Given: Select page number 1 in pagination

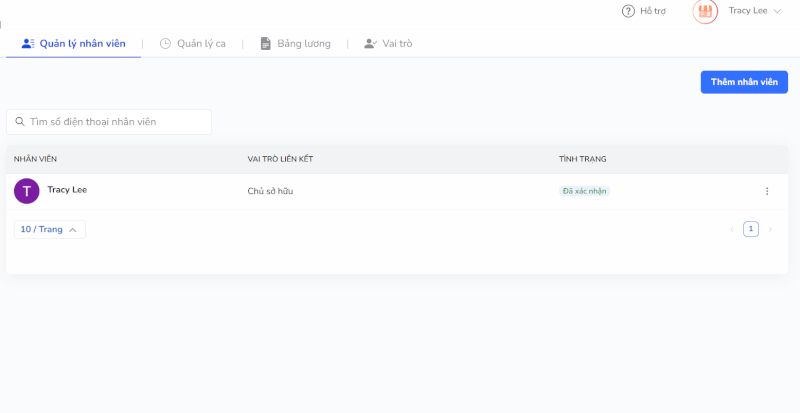Looking at the screenshot, I should pyautogui.click(x=751, y=229).
